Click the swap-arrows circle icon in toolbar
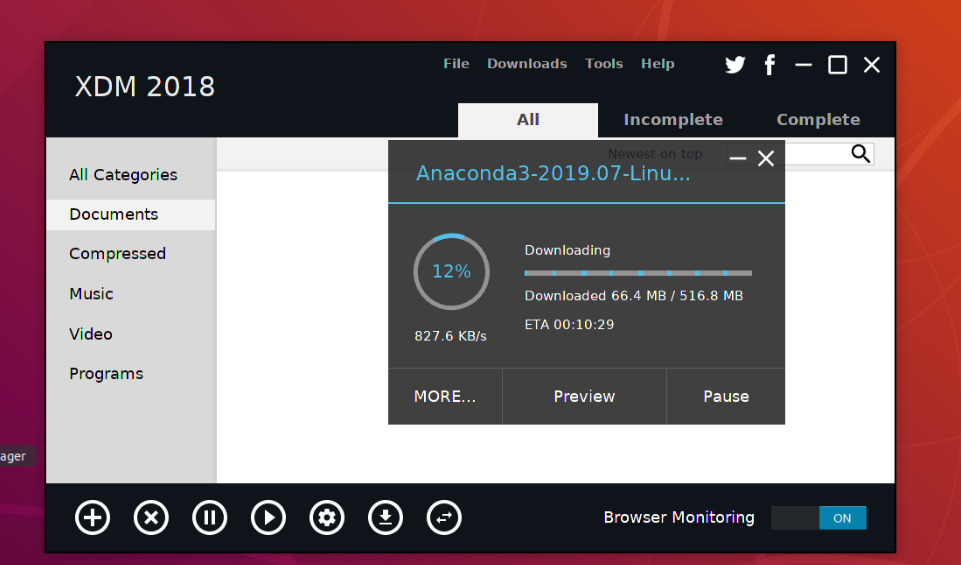Screen dimensions: 961x565 [x=444, y=518]
